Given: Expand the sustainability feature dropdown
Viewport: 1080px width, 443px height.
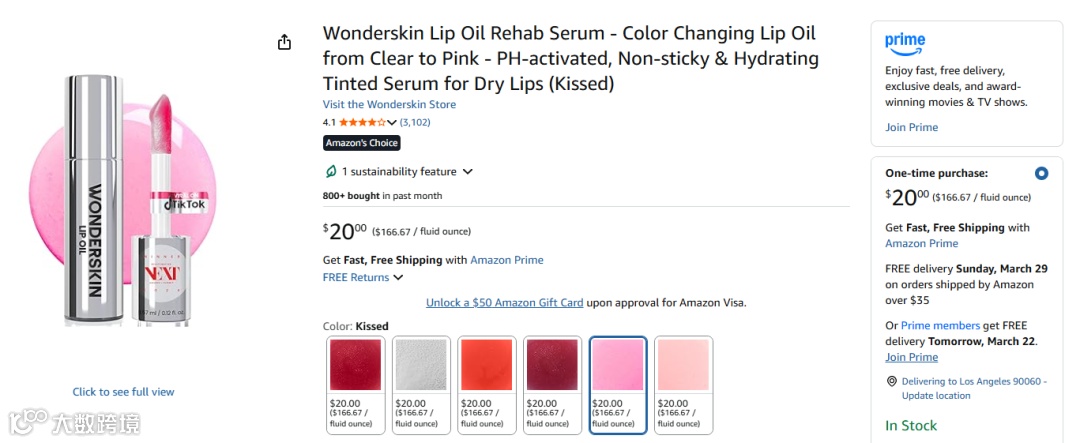Looking at the screenshot, I should [467, 172].
